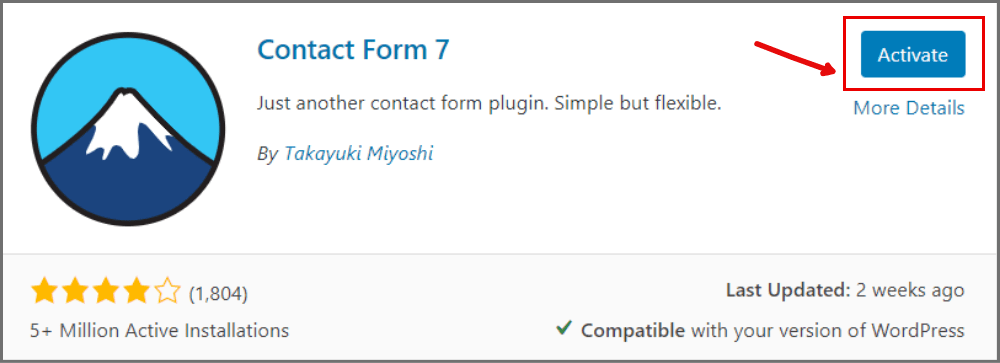Screen dimensions: 1000x363
Task: Click the empty fifth rating star
Action: [x=168, y=292]
